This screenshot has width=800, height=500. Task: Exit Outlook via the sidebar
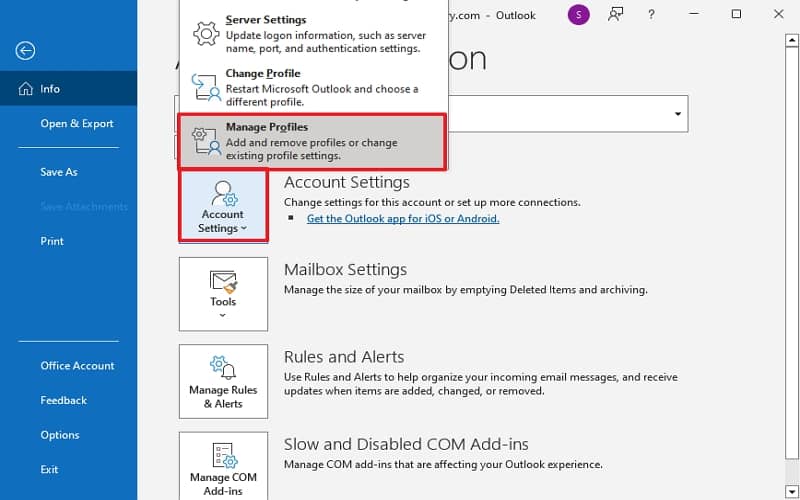tap(49, 469)
